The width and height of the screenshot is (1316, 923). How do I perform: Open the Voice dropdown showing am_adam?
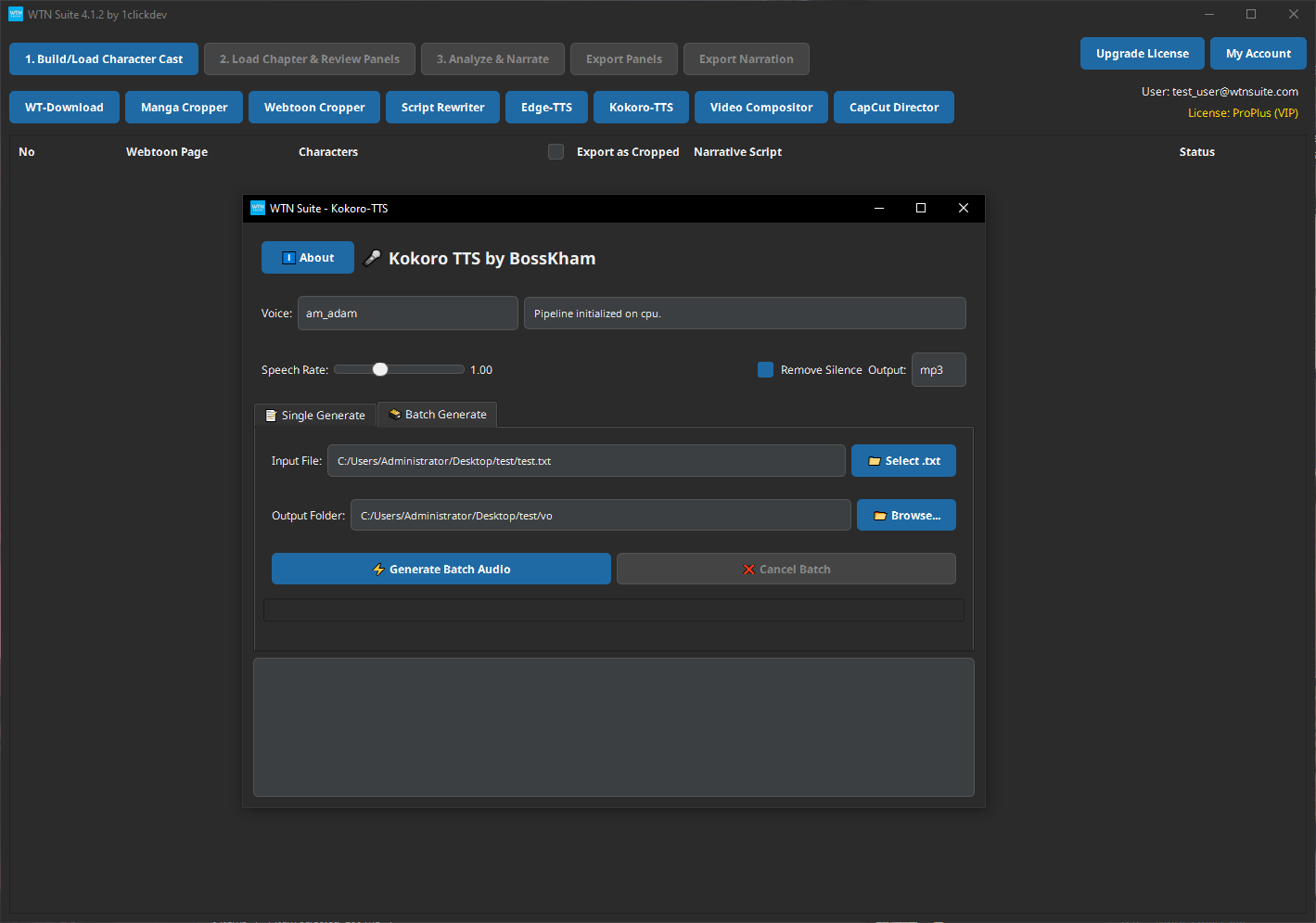point(407,313)
